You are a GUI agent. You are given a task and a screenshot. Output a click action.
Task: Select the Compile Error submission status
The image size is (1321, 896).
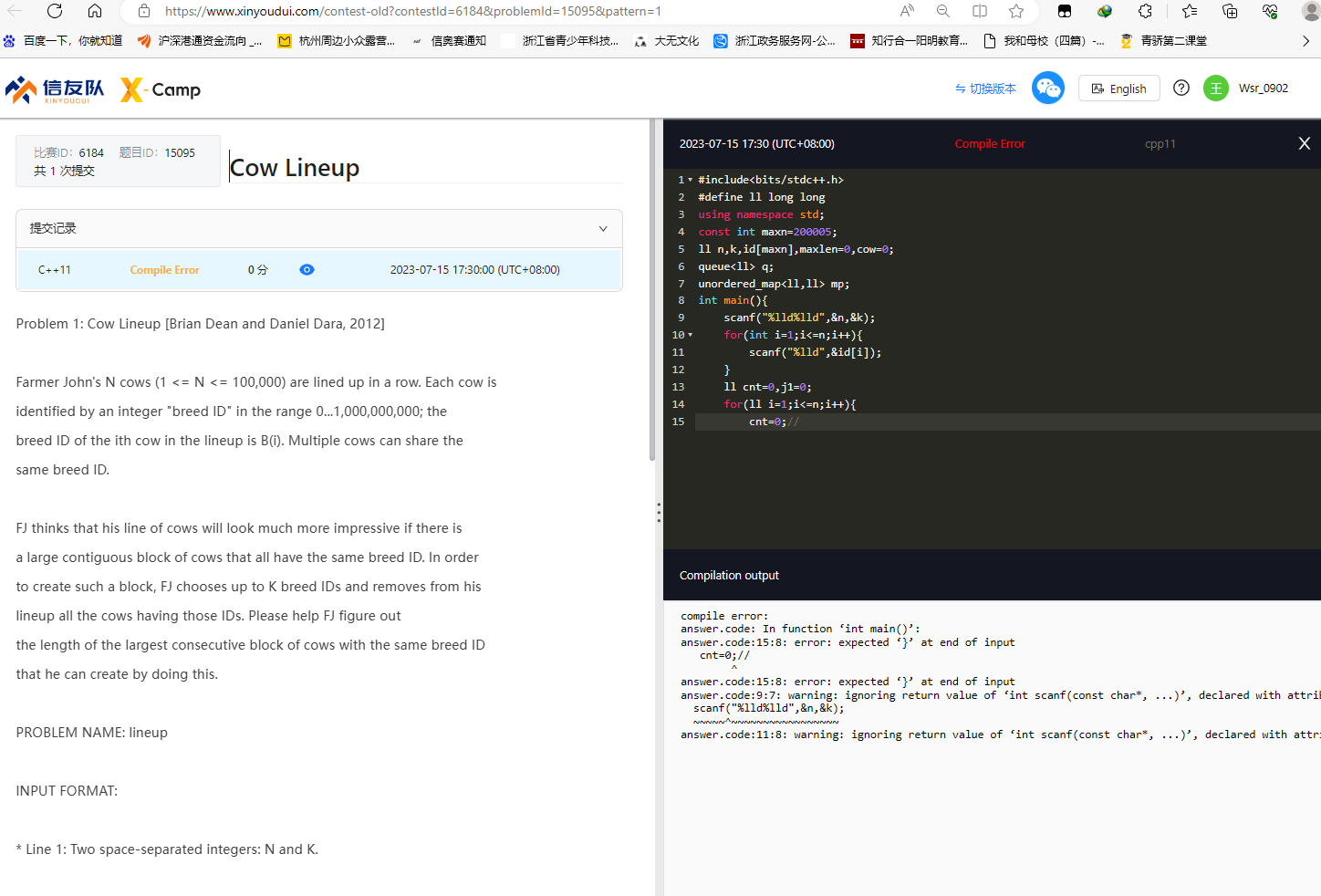[x=164, y=270]
